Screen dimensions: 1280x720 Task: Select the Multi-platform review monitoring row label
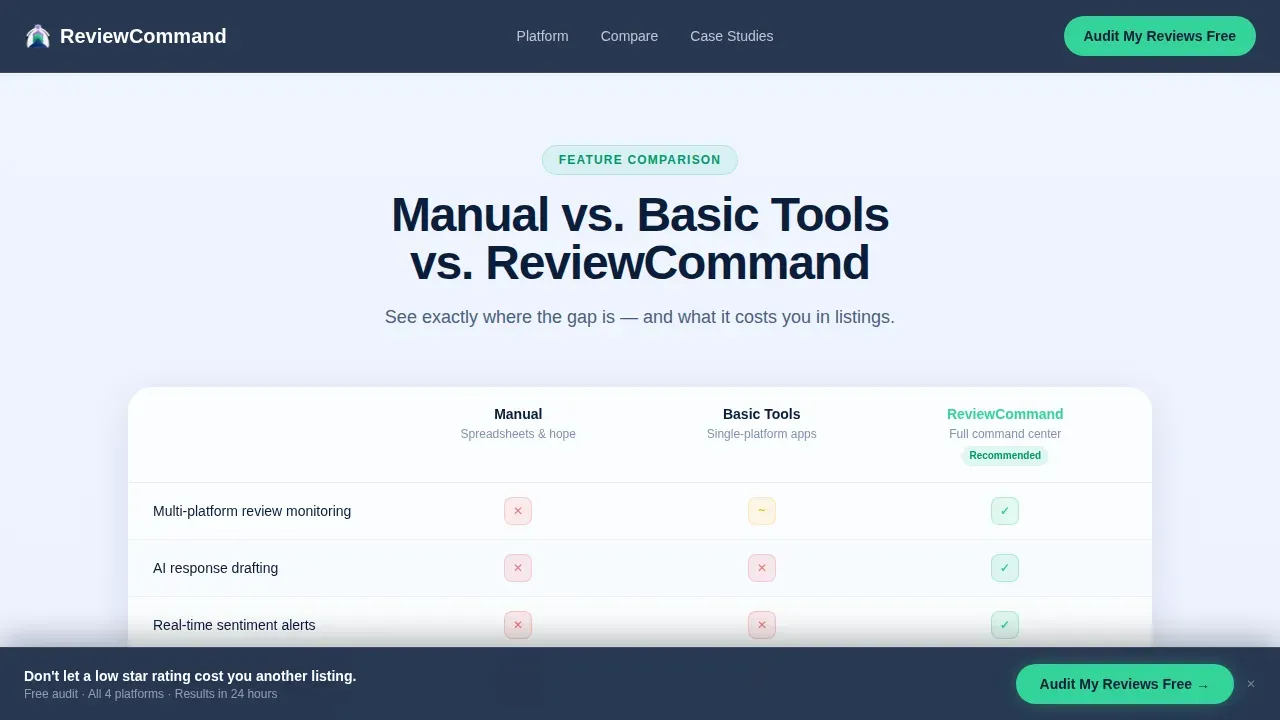[x=252, y=511]
